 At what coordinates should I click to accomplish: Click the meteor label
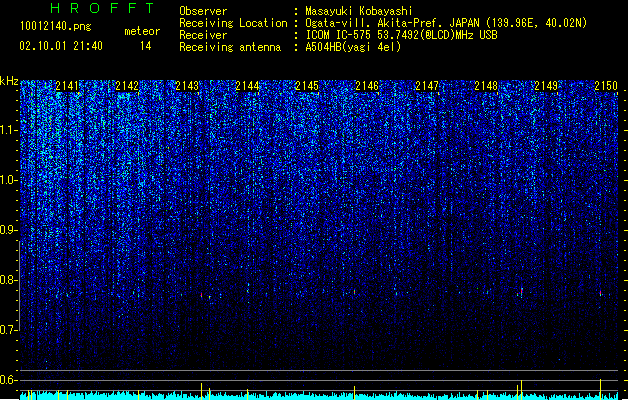click(142, 31)
